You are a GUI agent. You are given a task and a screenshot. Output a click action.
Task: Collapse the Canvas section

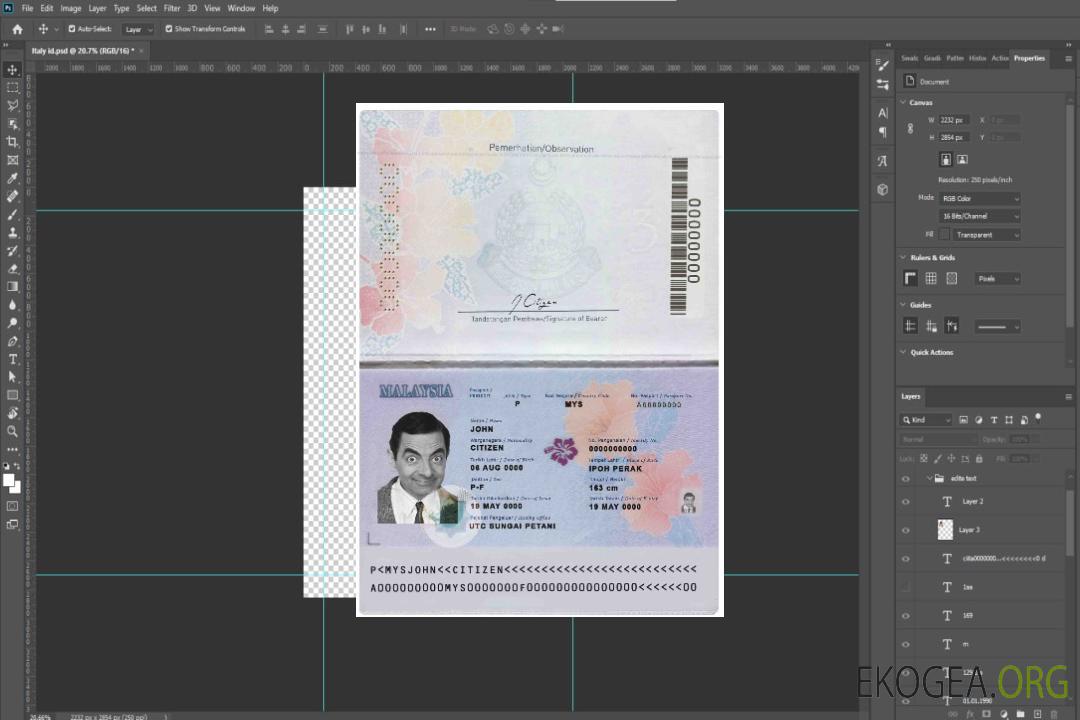[x=903, y=103]
